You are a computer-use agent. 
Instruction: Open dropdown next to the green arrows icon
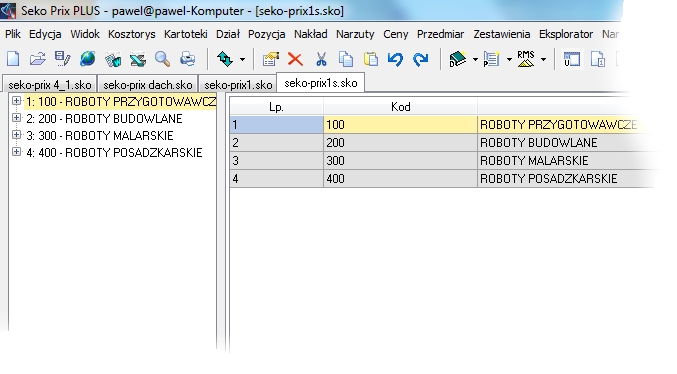pyautogui.click(x=242, y=59)
